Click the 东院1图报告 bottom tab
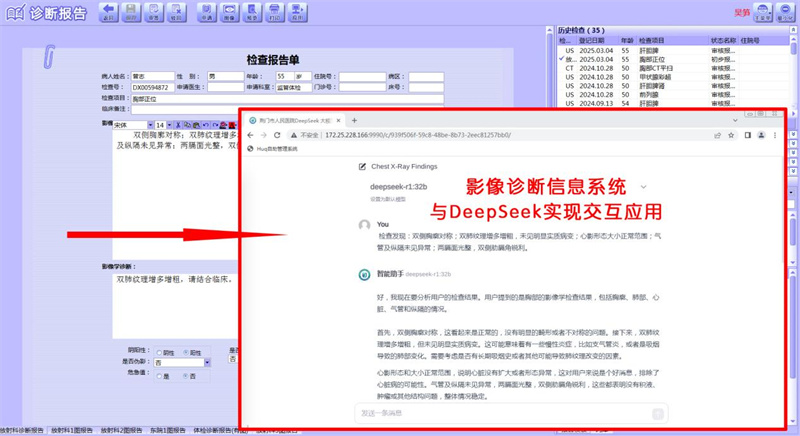The image size is (800, 436). [x=167, y=430]
